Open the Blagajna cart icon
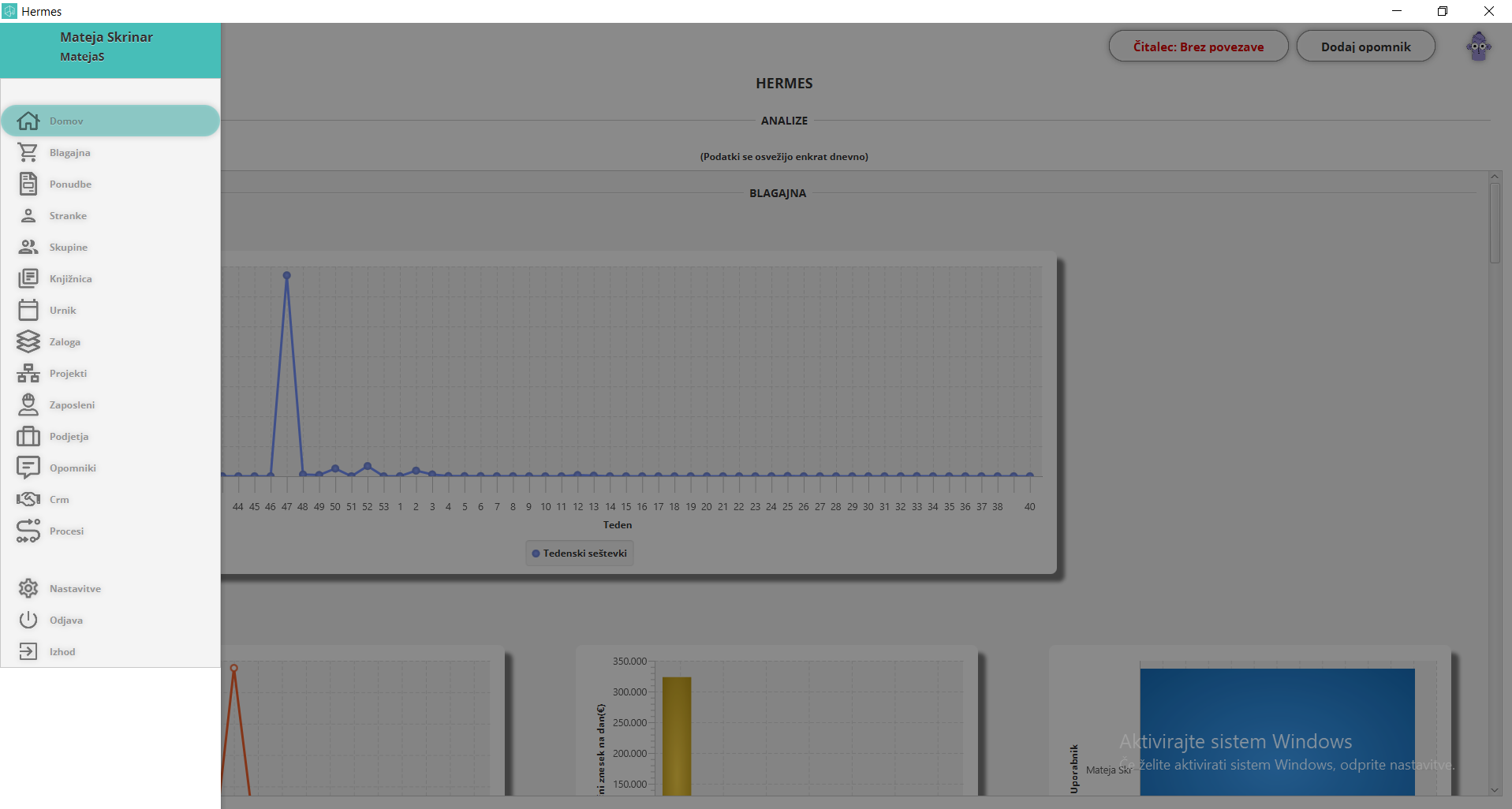Screen dimensions: 1512x809 pos(28,152)
